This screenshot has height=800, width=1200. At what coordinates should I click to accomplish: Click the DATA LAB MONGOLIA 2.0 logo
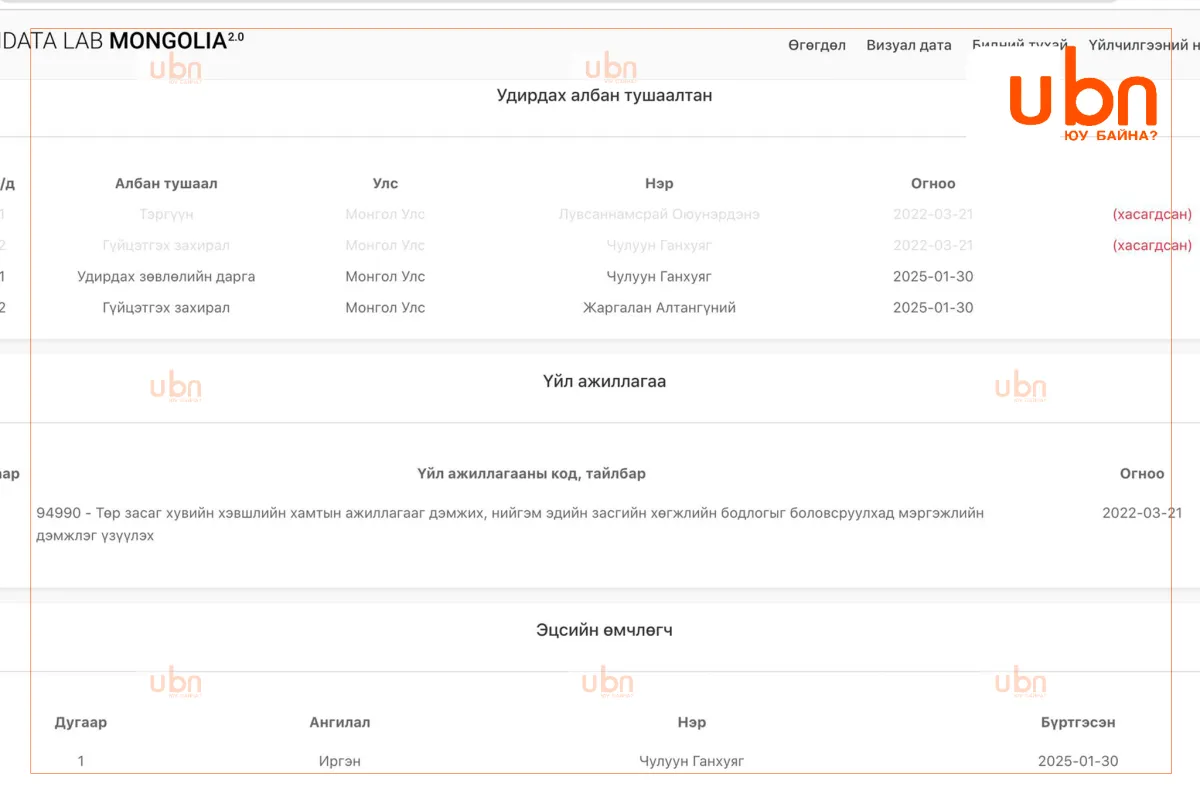tap(122, 41)
